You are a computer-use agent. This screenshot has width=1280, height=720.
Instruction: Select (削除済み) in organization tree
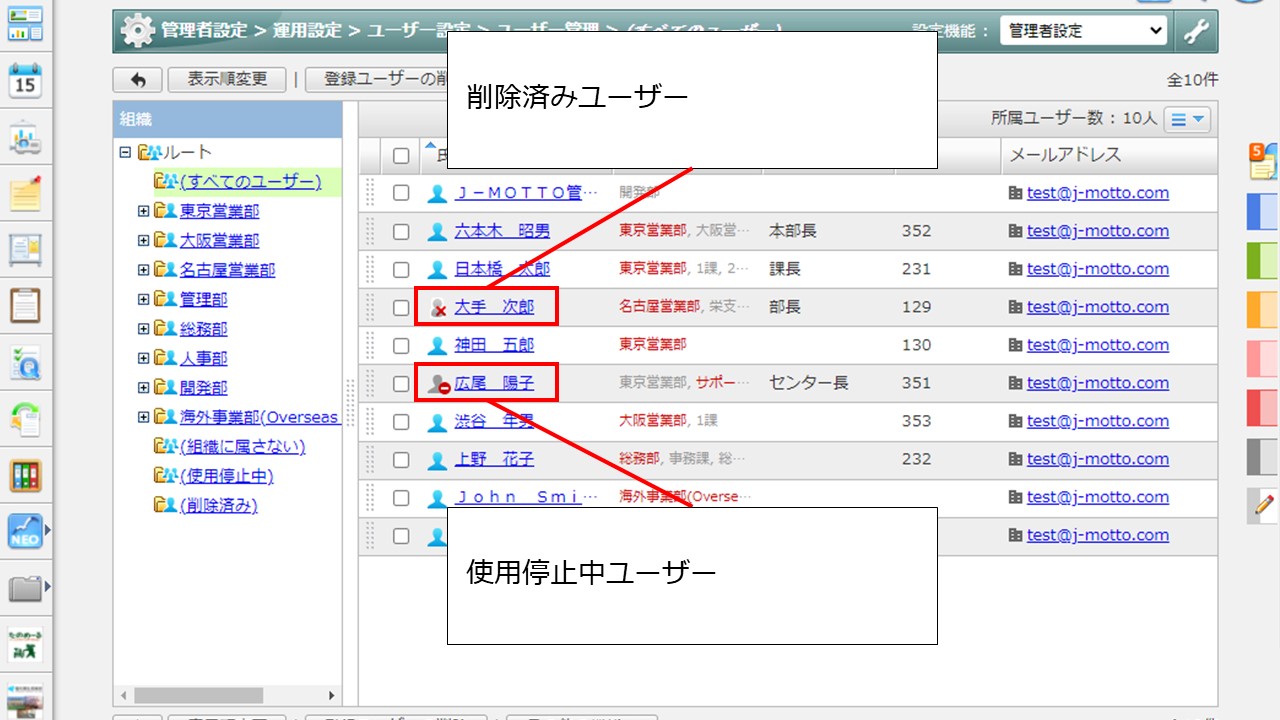[x=218, y=505]
